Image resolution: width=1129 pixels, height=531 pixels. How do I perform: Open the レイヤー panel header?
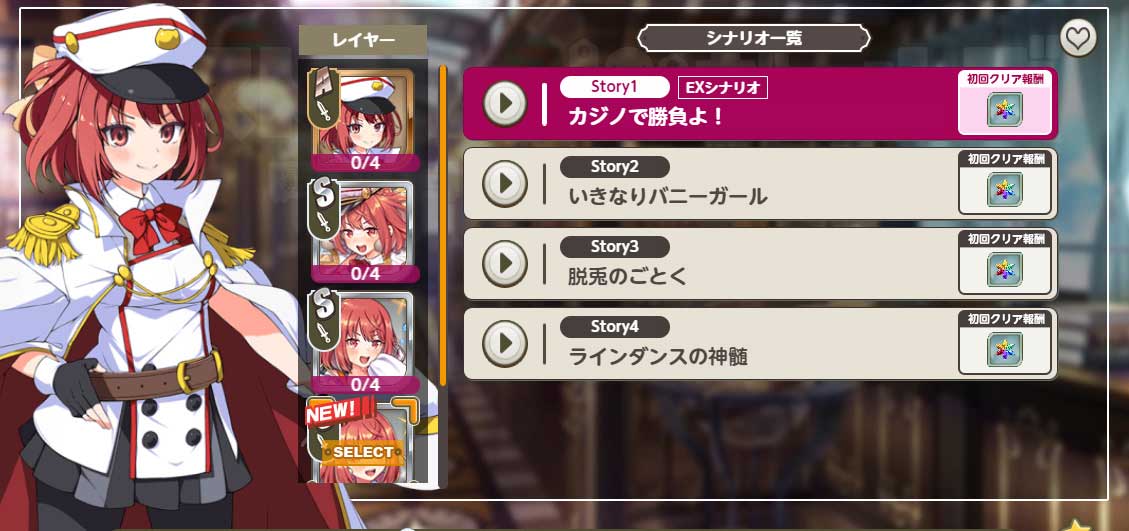[x=363, y=40]
